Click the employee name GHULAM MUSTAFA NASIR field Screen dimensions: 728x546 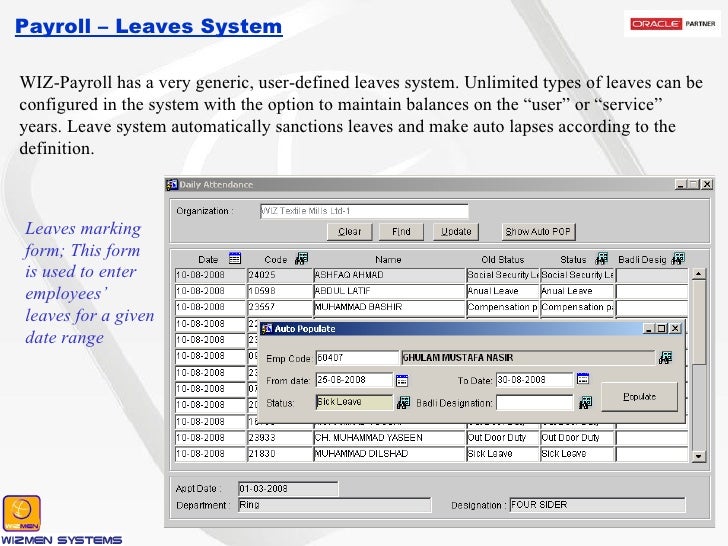coord(528,358)
